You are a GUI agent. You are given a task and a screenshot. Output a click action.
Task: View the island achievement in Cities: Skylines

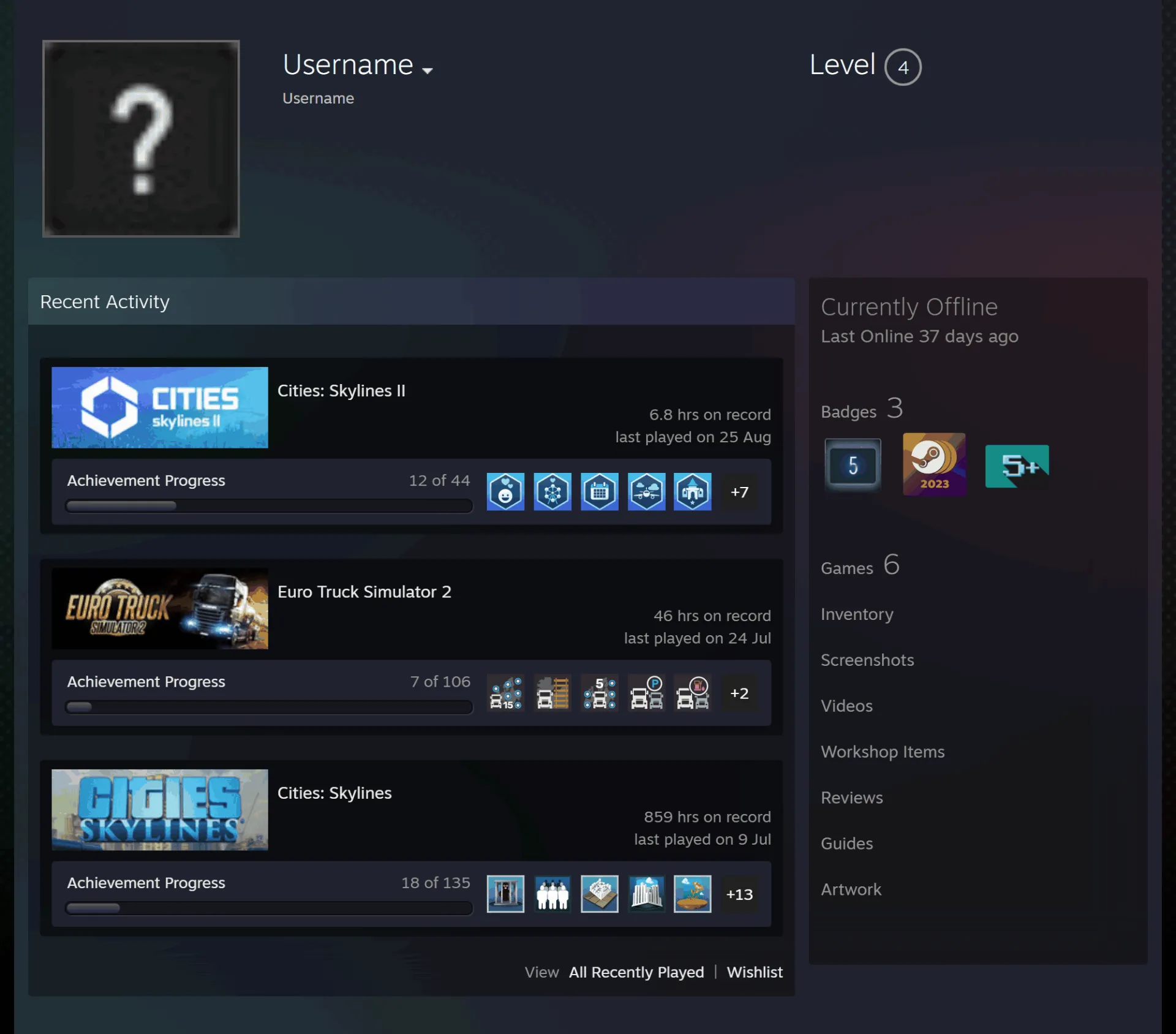693,894
